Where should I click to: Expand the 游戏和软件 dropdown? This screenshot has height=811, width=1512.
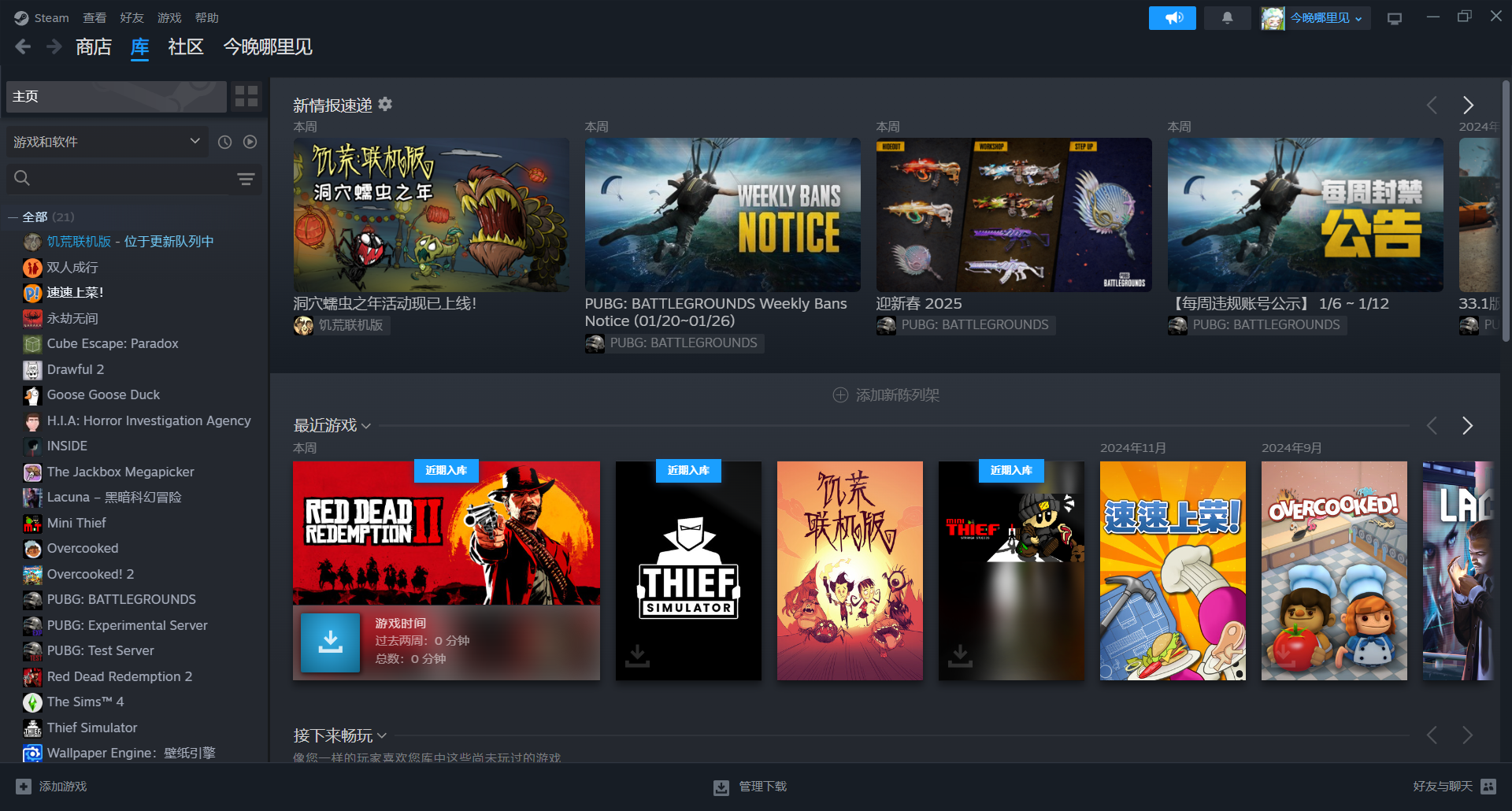(x=107, y=142)
